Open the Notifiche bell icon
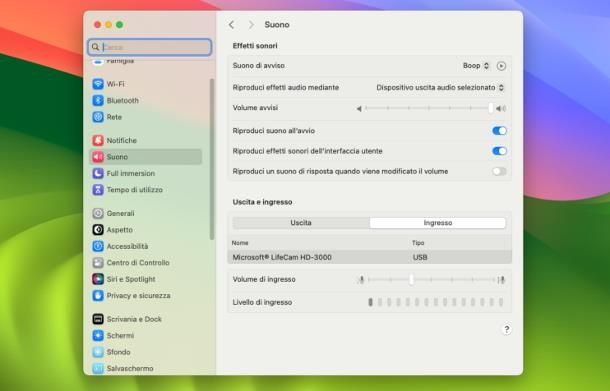 tap(98, 140)
